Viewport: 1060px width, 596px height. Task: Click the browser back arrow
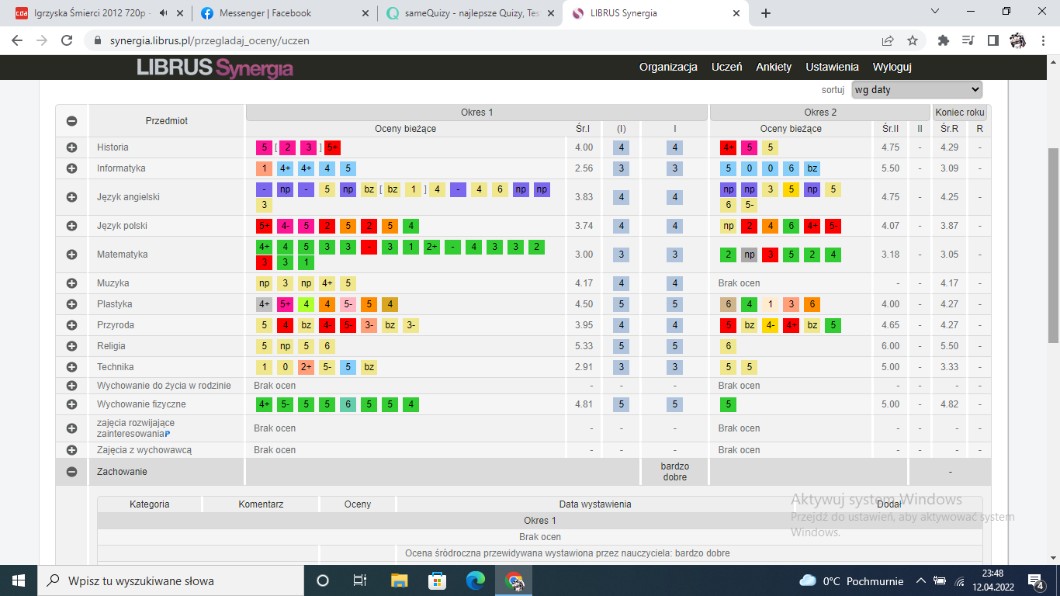click(x=17, y=41)
